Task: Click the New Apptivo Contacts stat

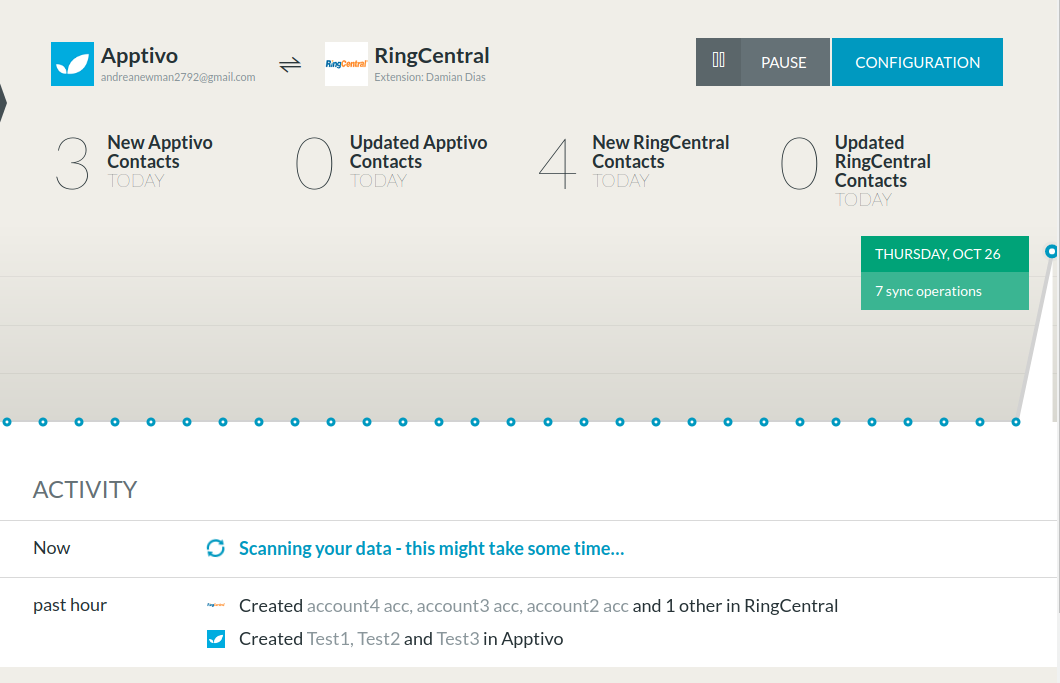Action: [135, 162]
